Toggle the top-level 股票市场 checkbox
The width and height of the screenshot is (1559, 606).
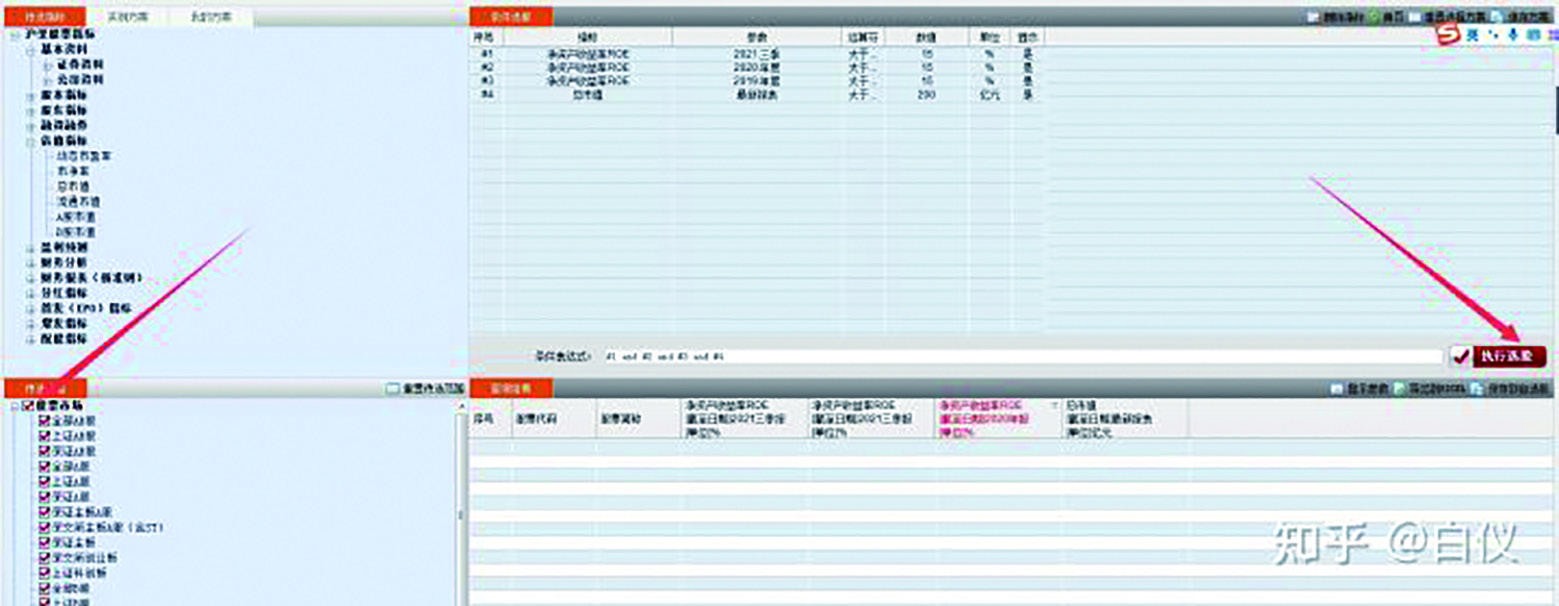coord(27,406)
